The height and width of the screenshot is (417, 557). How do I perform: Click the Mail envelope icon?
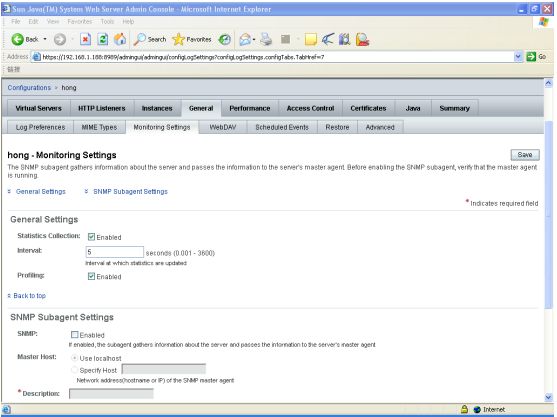point(245,39)
